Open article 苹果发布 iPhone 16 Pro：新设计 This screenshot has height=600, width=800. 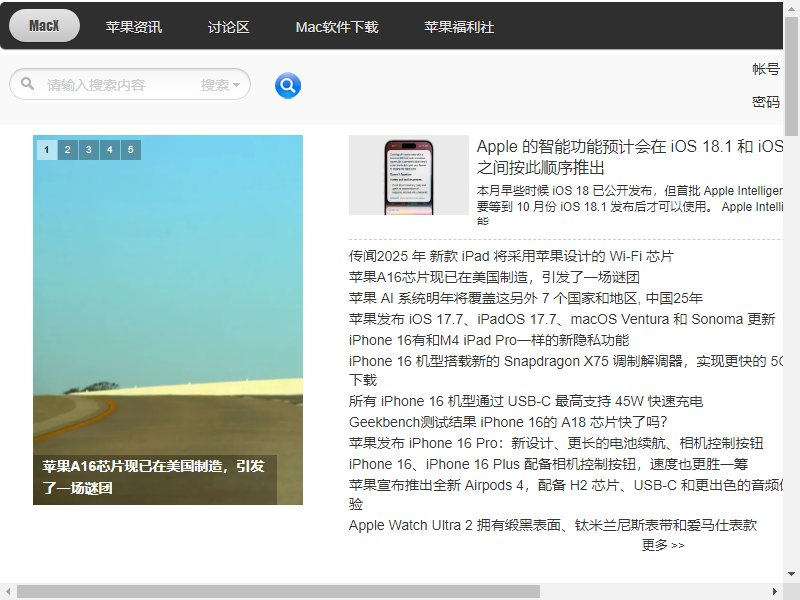click(x=556, y=443)
